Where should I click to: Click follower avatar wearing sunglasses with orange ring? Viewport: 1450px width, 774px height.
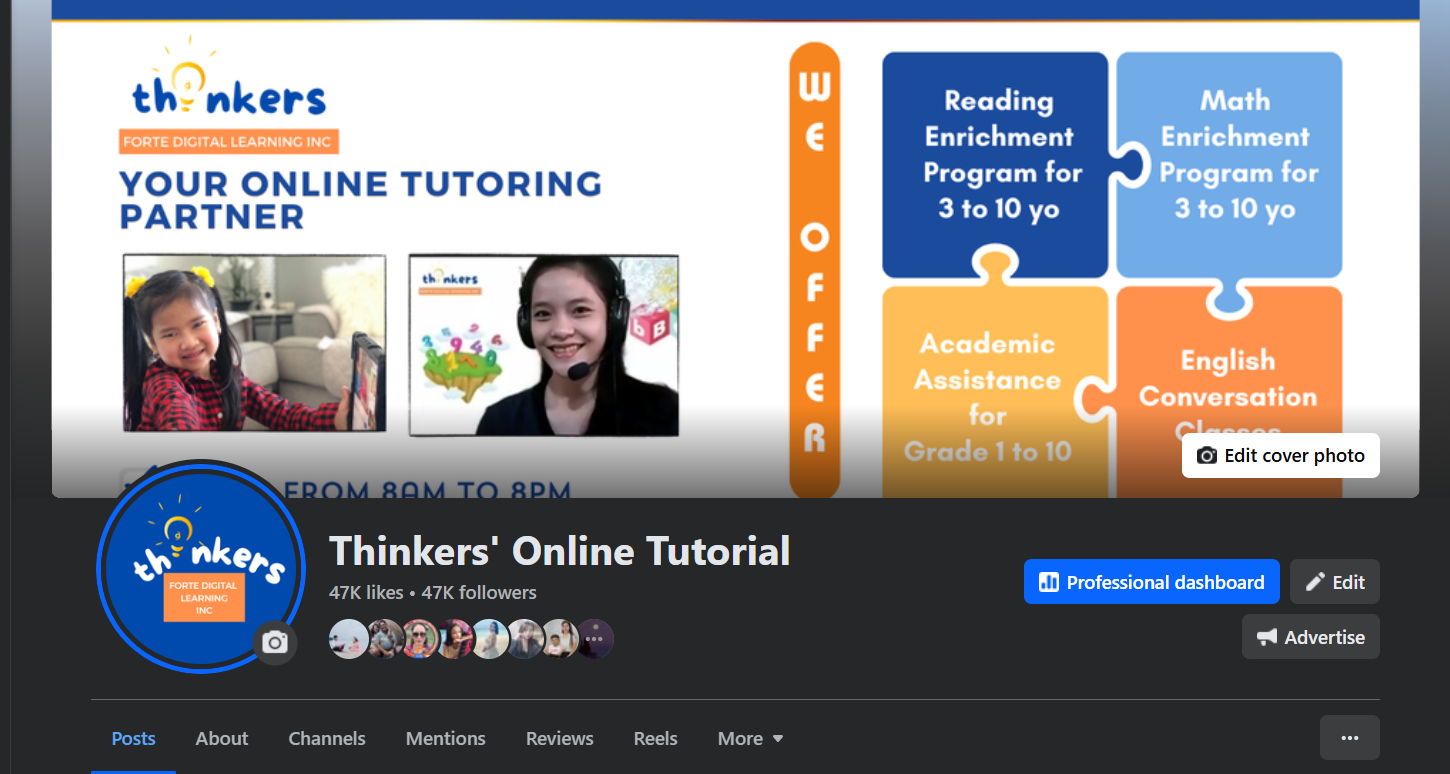(x=420, y=638)
